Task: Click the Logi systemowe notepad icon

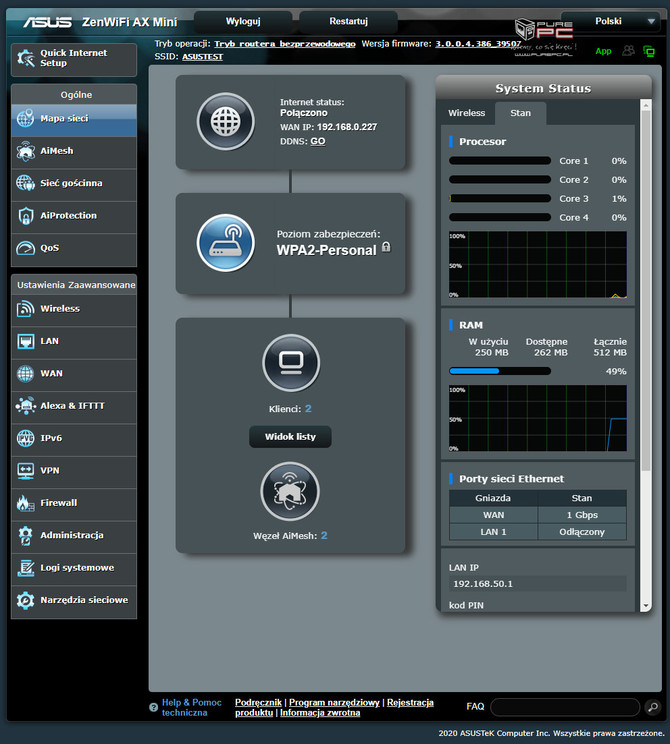Action: [x=26, y=568]
